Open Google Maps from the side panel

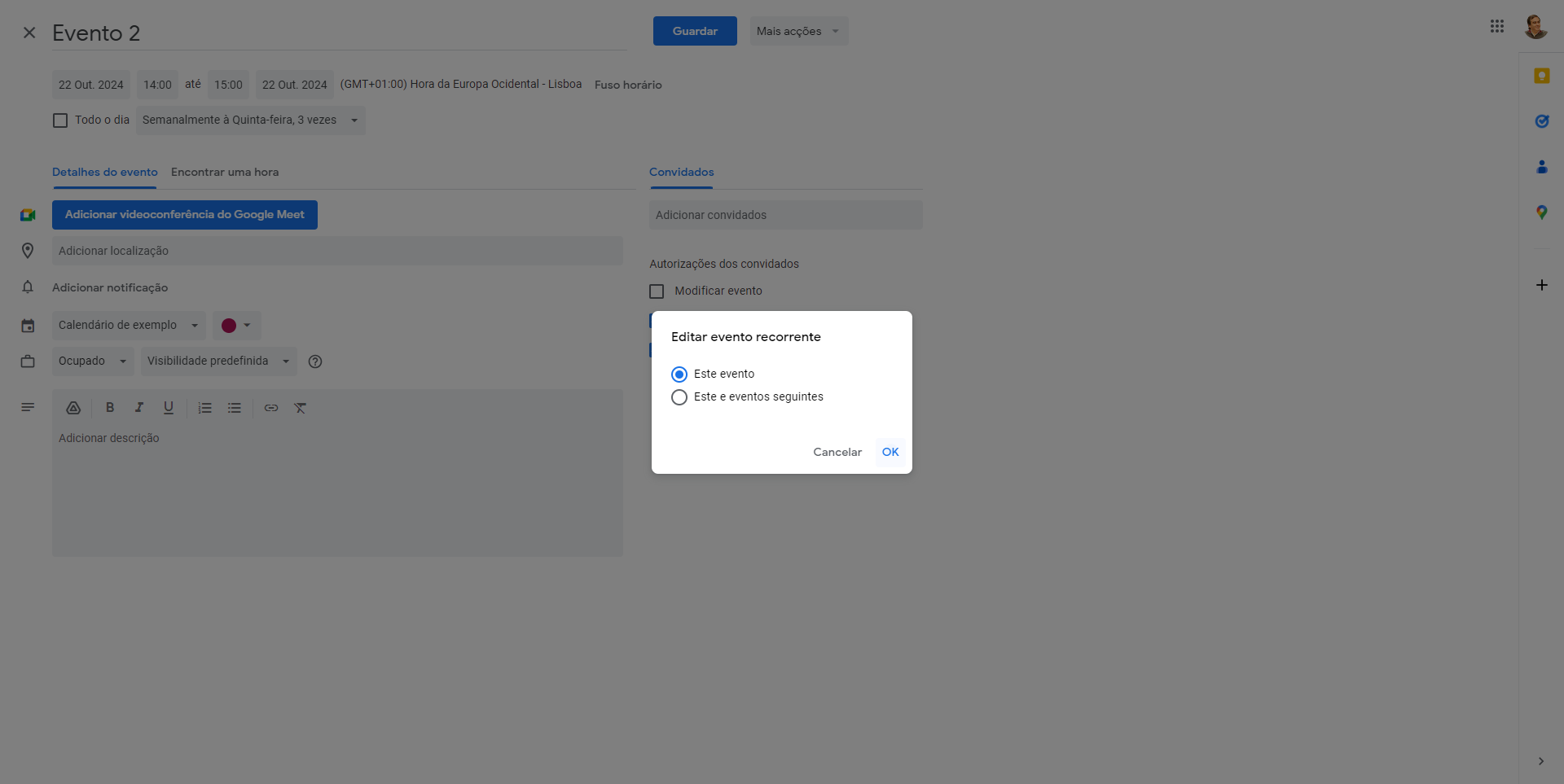1541,212
